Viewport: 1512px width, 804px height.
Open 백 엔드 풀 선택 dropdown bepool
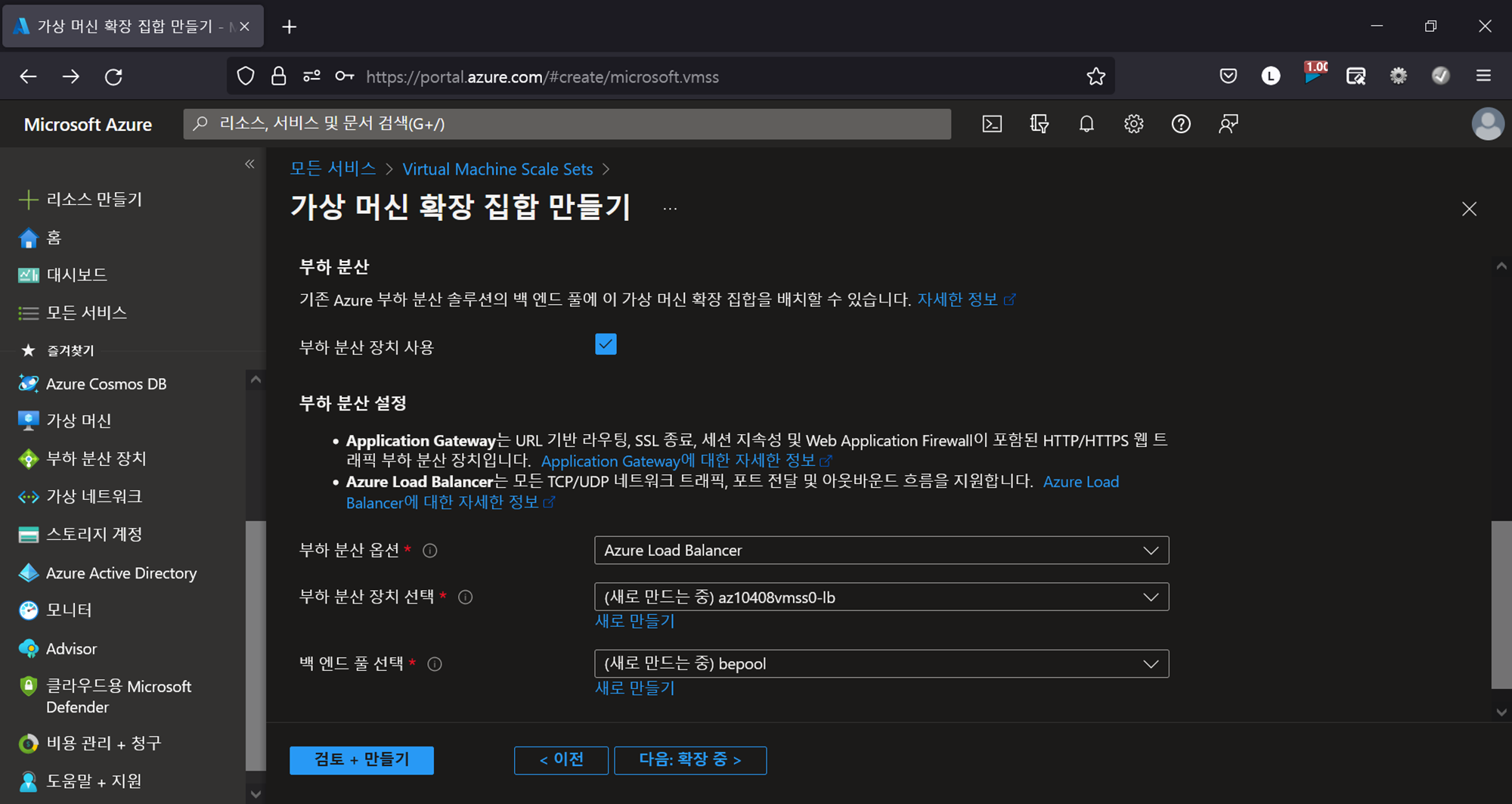tap(881, 664)
